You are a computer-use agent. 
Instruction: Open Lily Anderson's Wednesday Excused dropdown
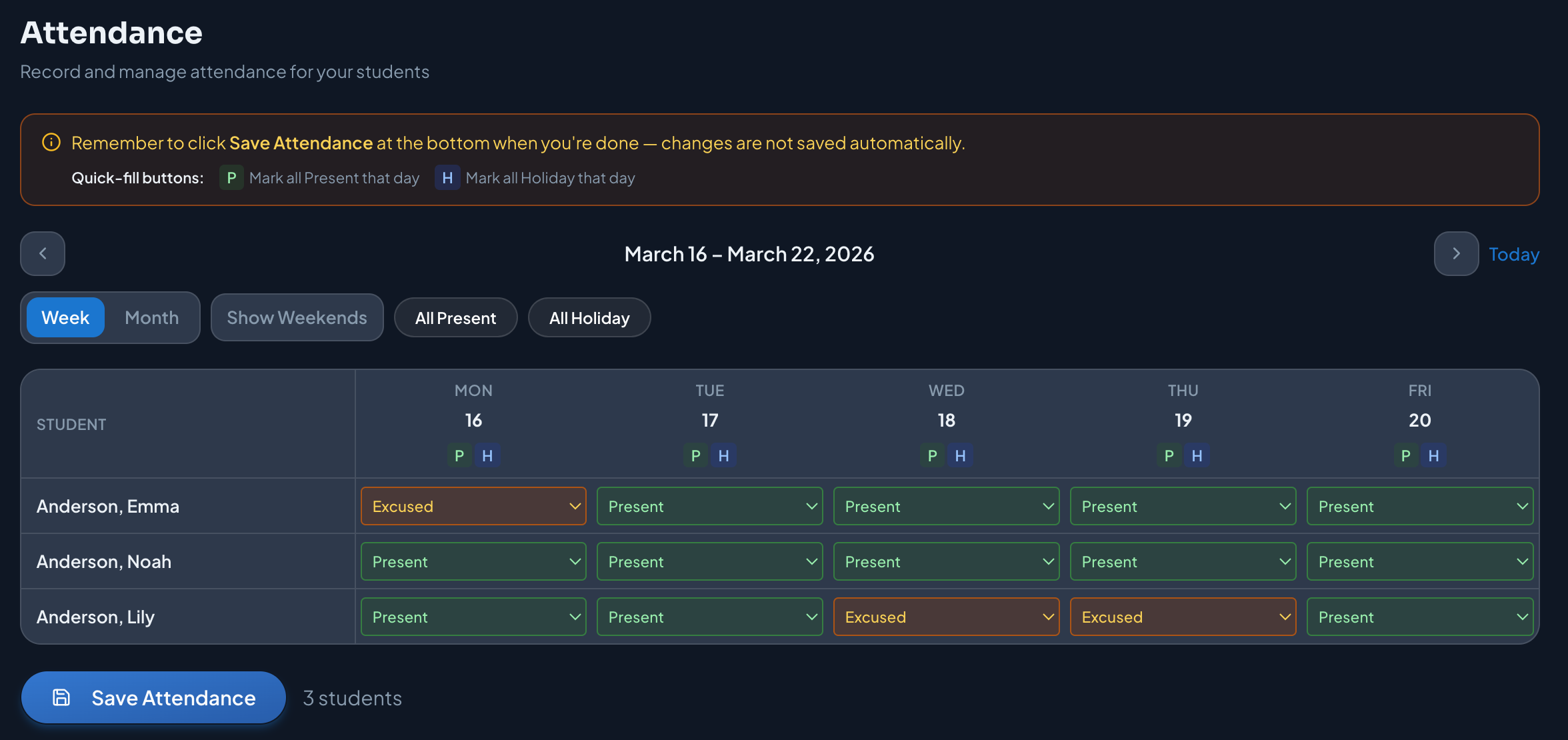click(947, 617)
